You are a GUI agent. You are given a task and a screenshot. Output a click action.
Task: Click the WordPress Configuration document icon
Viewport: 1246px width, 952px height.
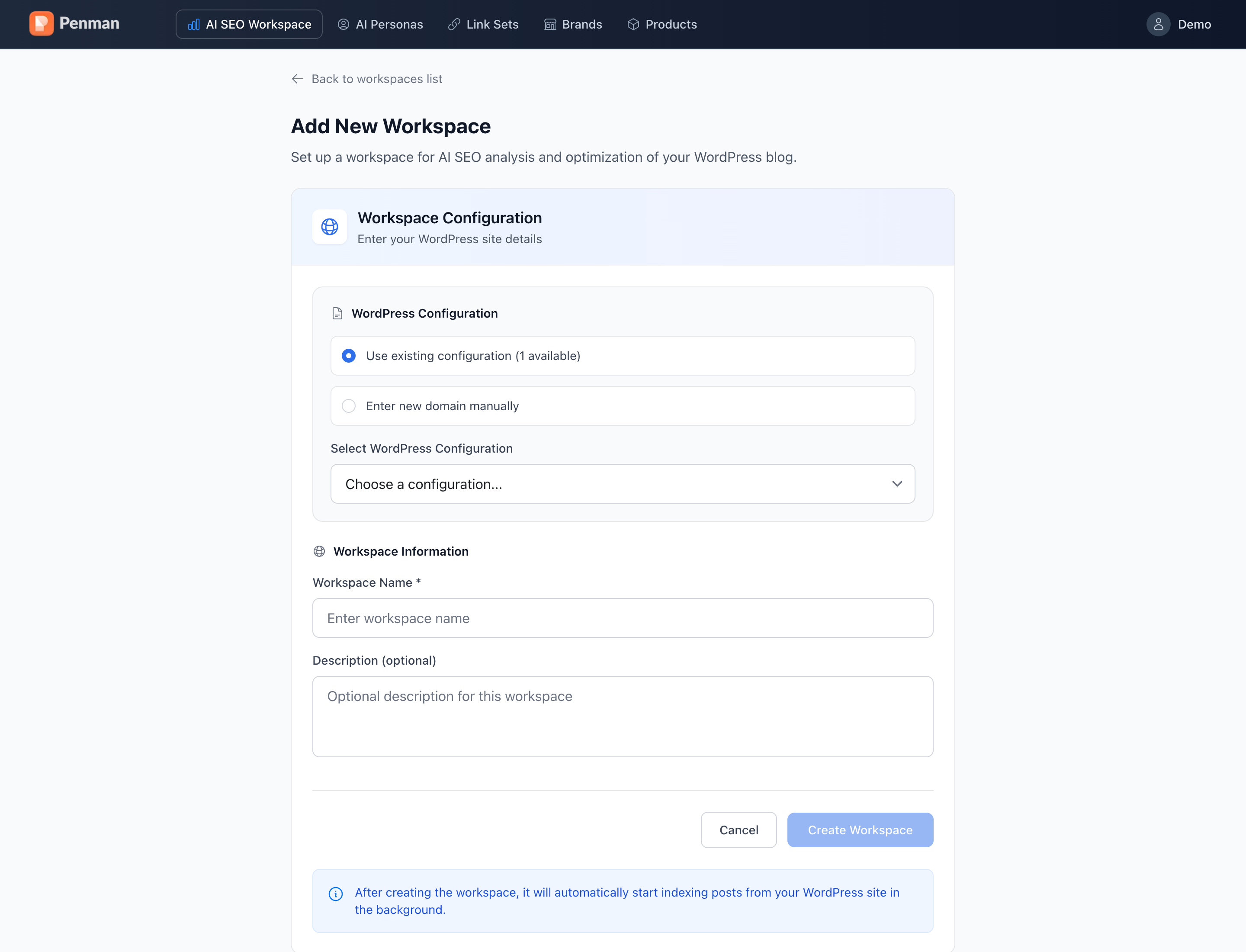(x=337, y=313)
